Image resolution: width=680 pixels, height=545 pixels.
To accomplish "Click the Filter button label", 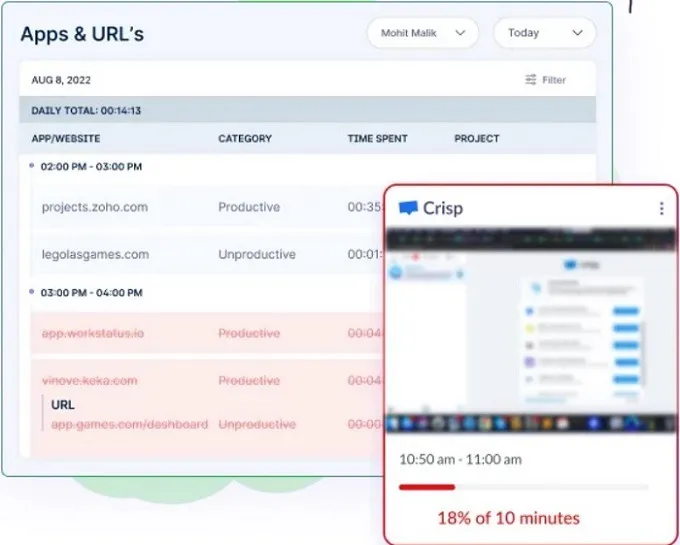I will [554, 80].
